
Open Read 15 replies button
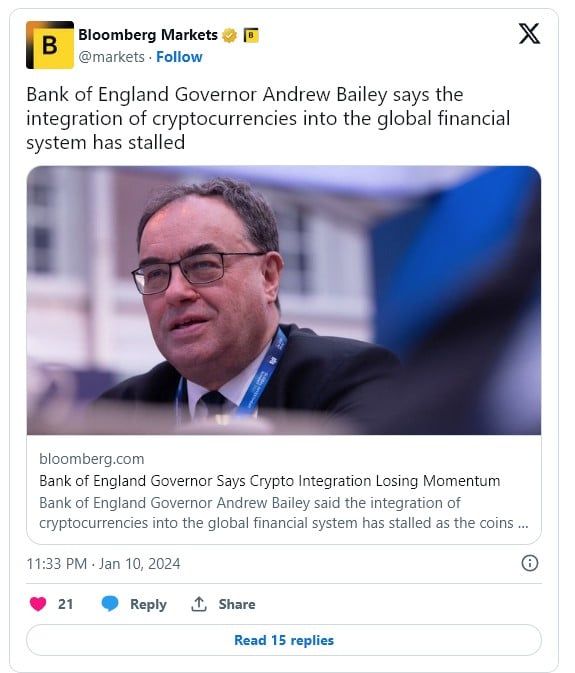(x=284, y=640)
